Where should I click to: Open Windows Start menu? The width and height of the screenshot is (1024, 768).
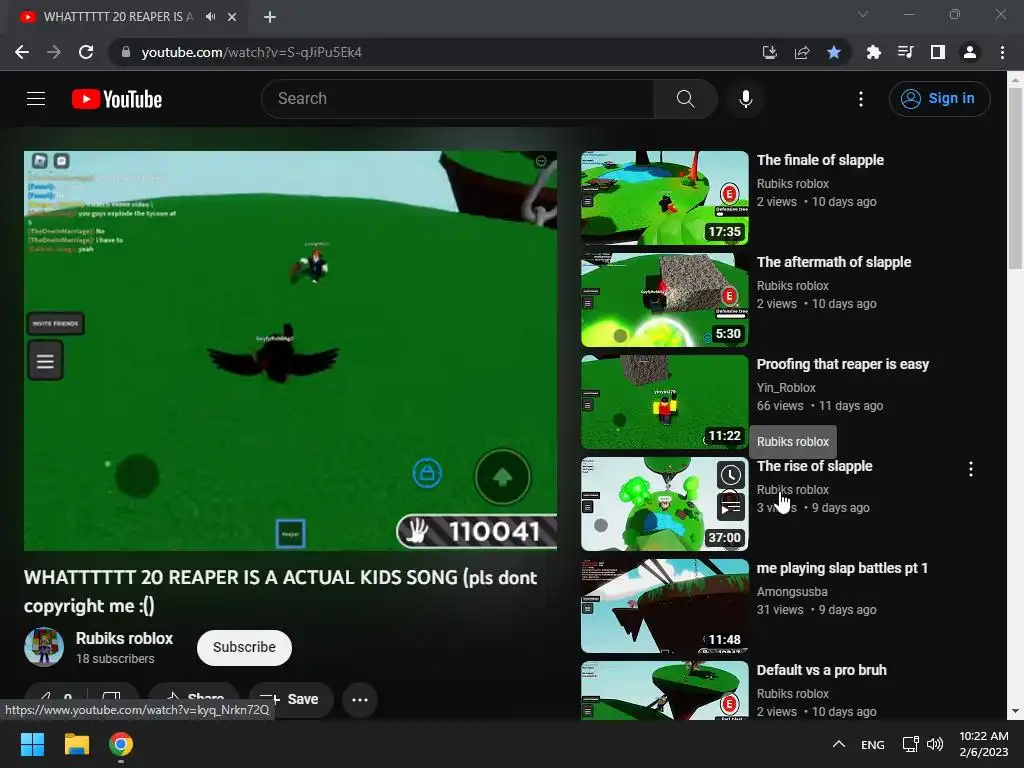(x=32, y=744)
